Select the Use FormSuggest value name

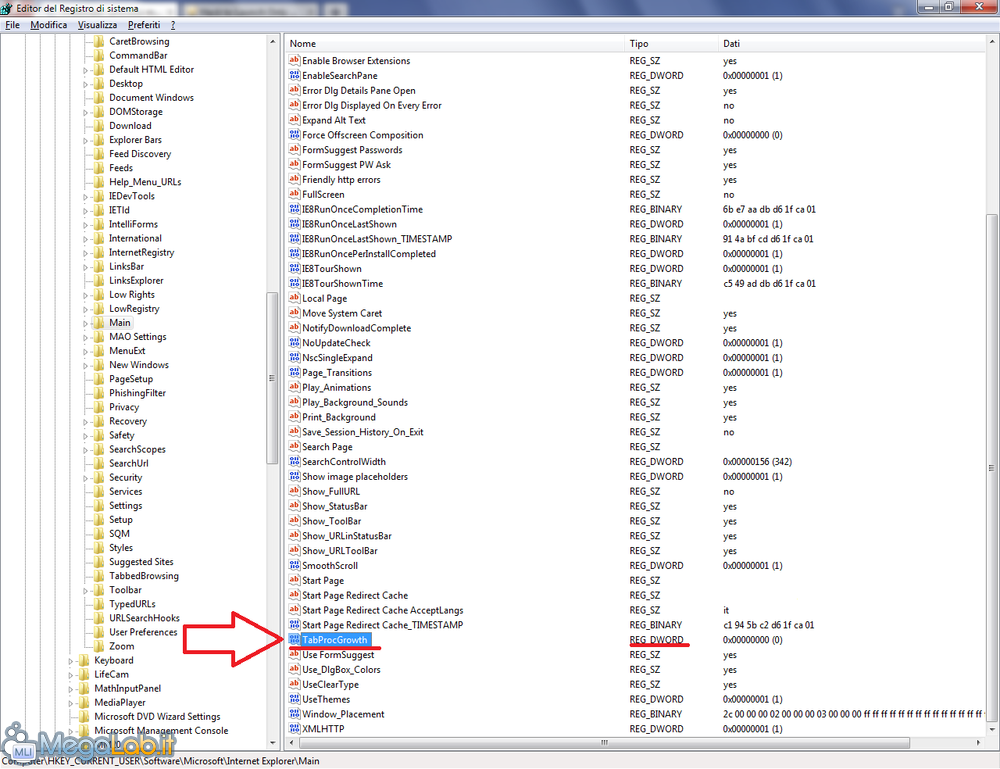point(338,654)
